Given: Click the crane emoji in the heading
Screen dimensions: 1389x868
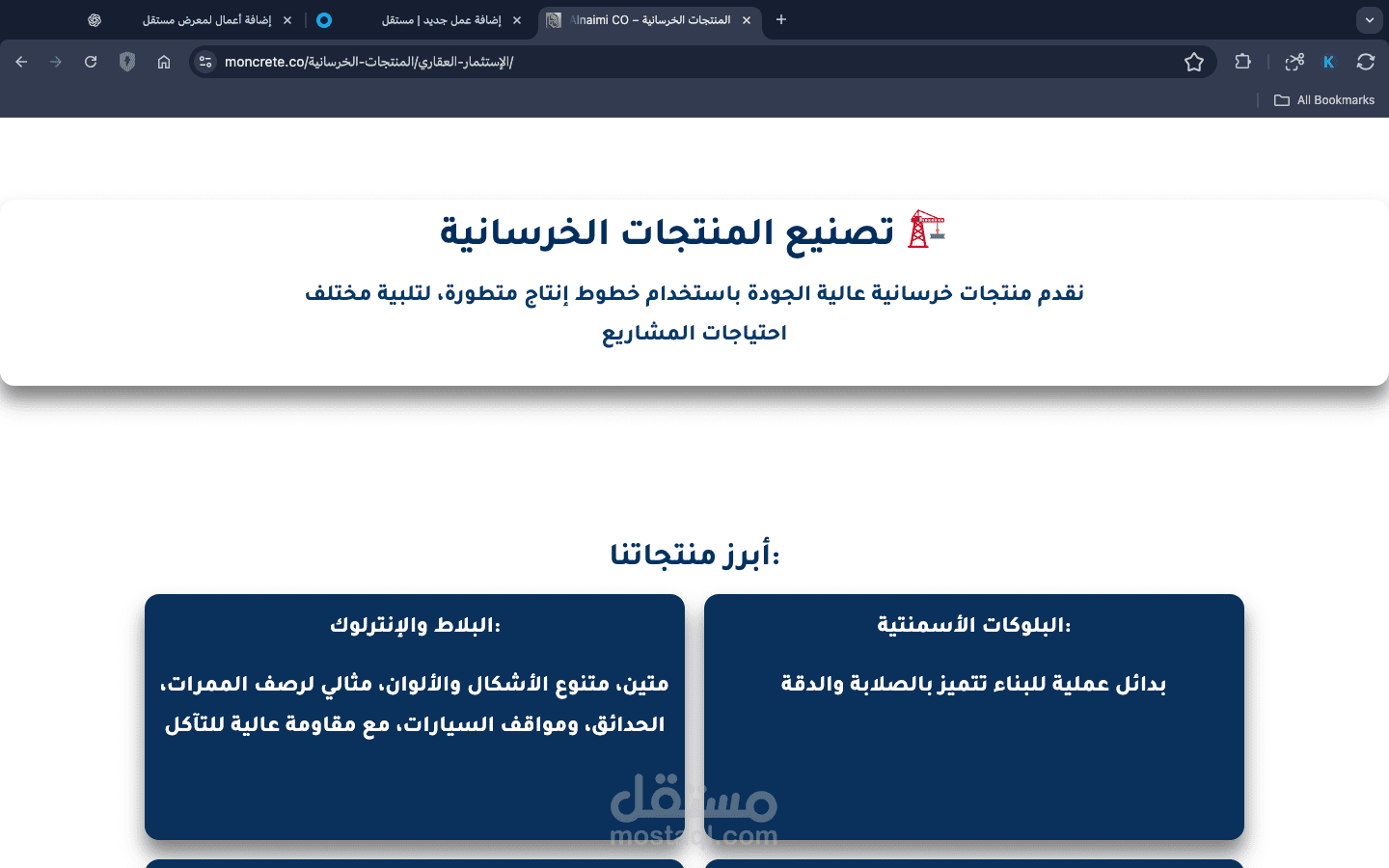Looking at the screenshot, I should (x=926, y=230).
